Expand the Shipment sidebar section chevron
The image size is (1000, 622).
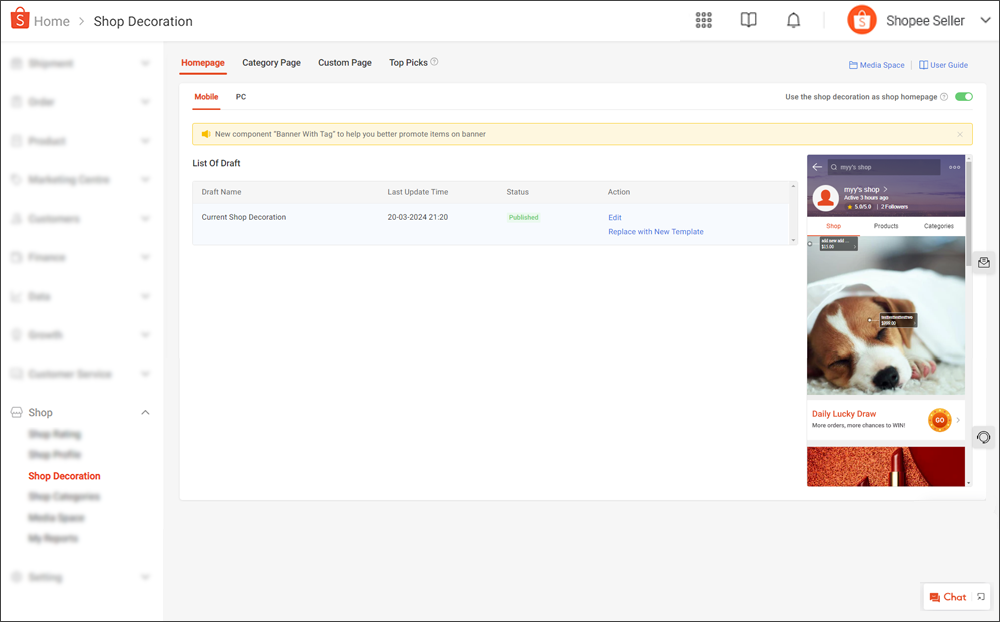pyautogui.click(x=145, y=63)
